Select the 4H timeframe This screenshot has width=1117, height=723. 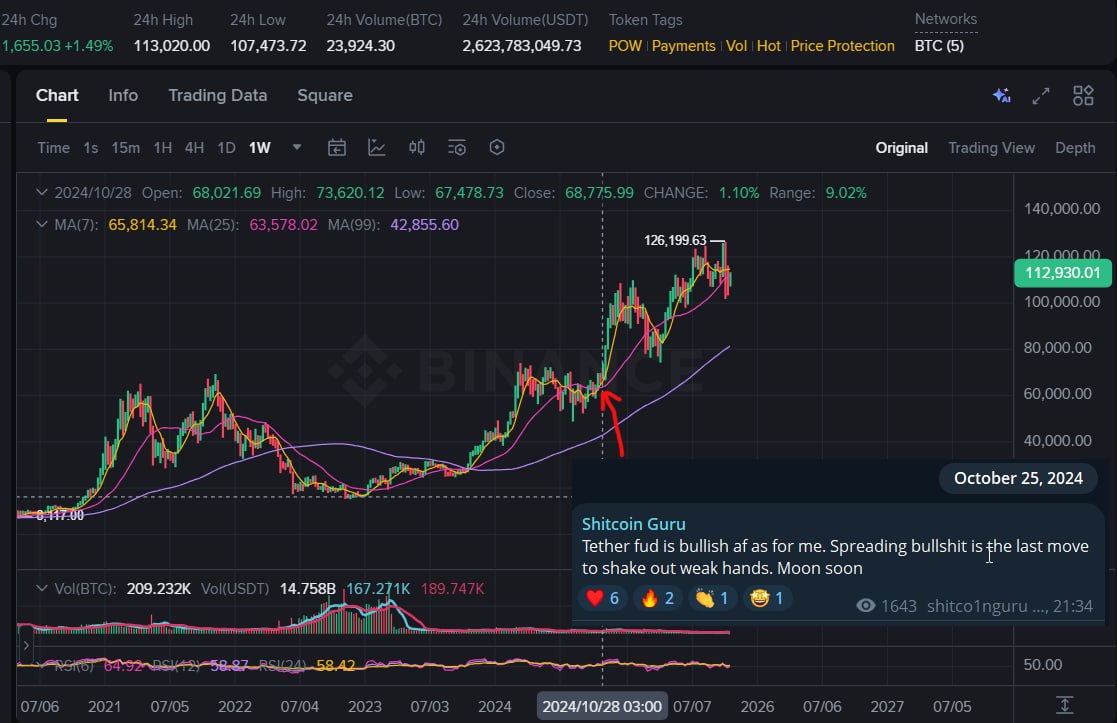click(194, 148)
